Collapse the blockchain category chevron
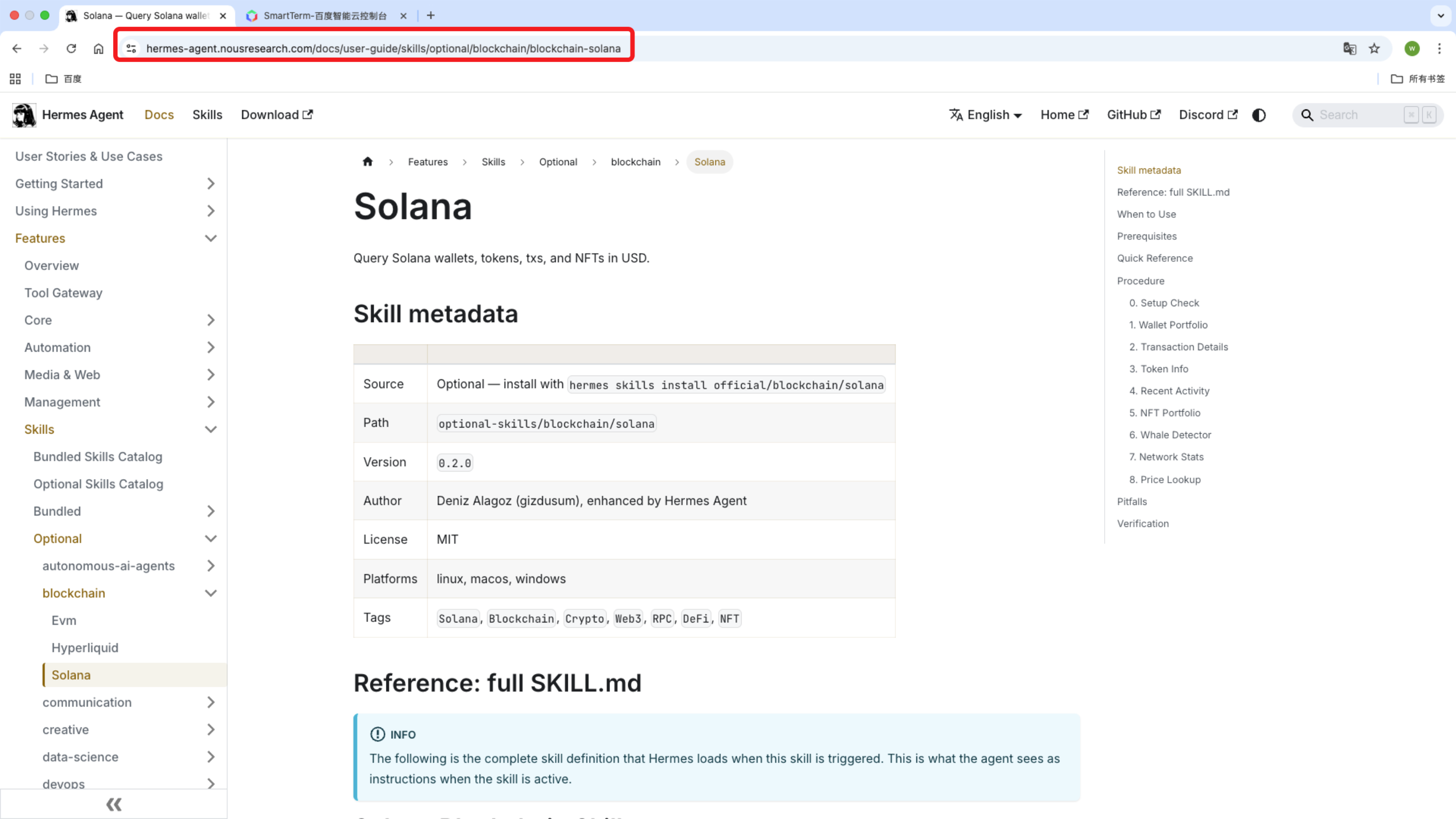Screen dimensions: 1456x819 pos(211,593)
